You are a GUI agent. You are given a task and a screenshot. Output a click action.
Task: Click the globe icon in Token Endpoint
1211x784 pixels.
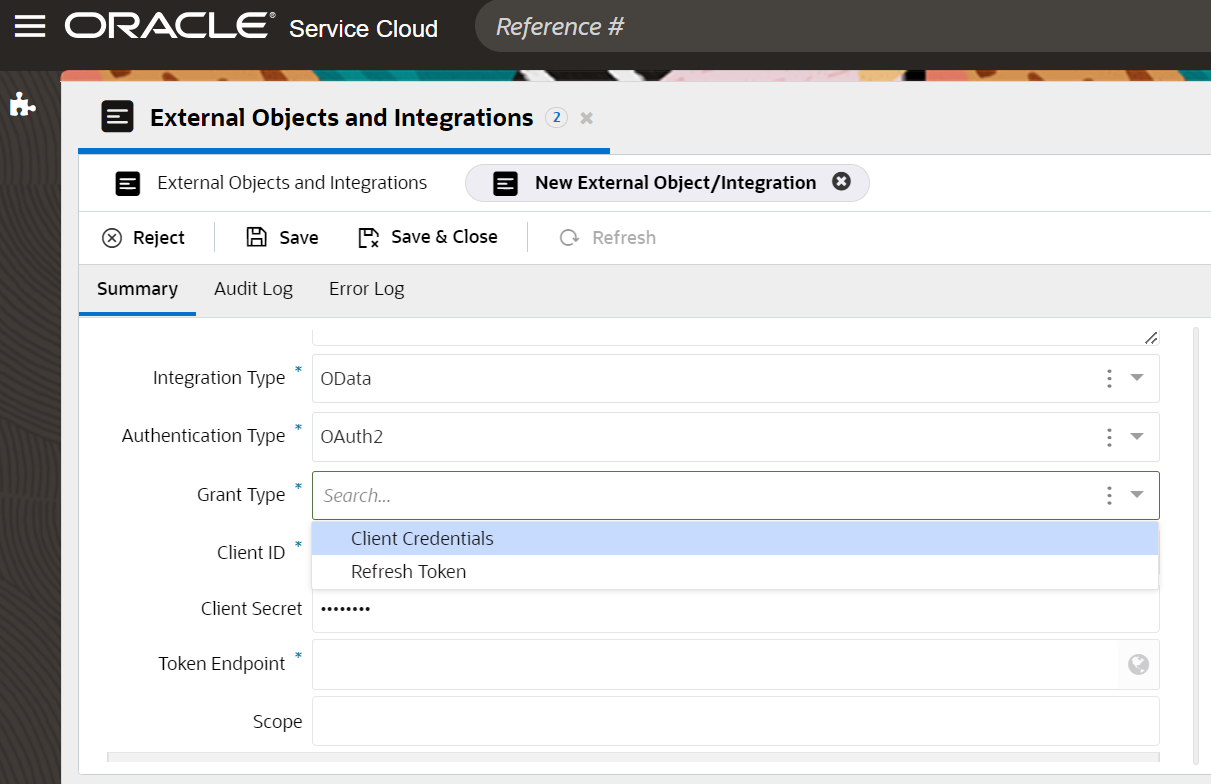(x=1138, y=664)
